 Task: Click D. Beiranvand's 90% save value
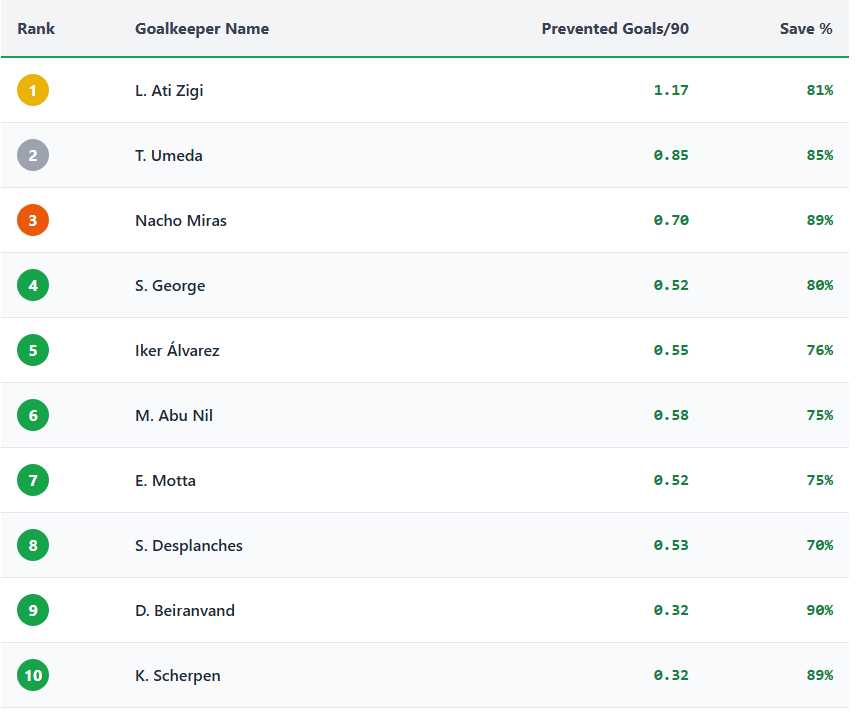[819, 611]
